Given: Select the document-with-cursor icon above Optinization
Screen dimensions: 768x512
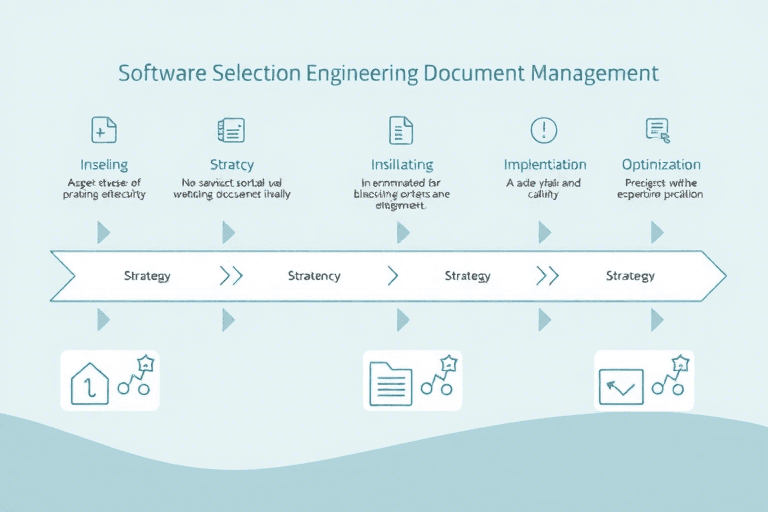Looking at the screenshot, I should pyautogui.click(x=657, y=129).
